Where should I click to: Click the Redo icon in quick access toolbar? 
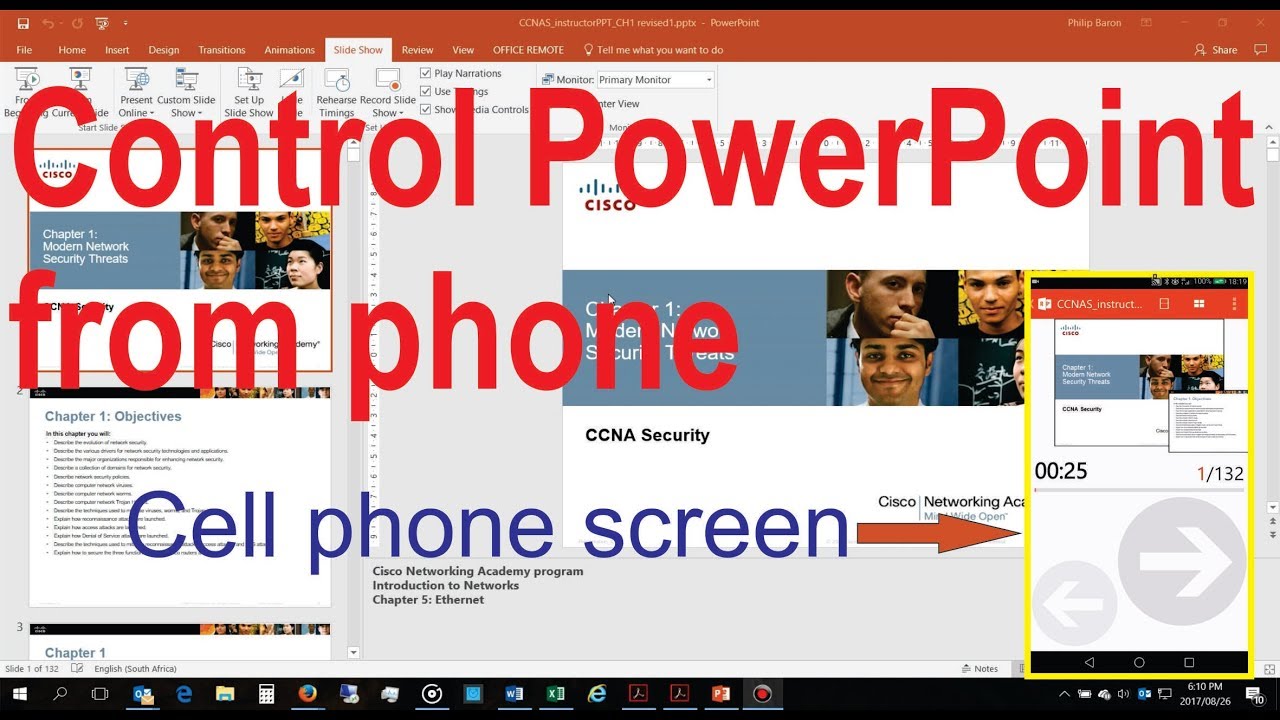[75, 22]
